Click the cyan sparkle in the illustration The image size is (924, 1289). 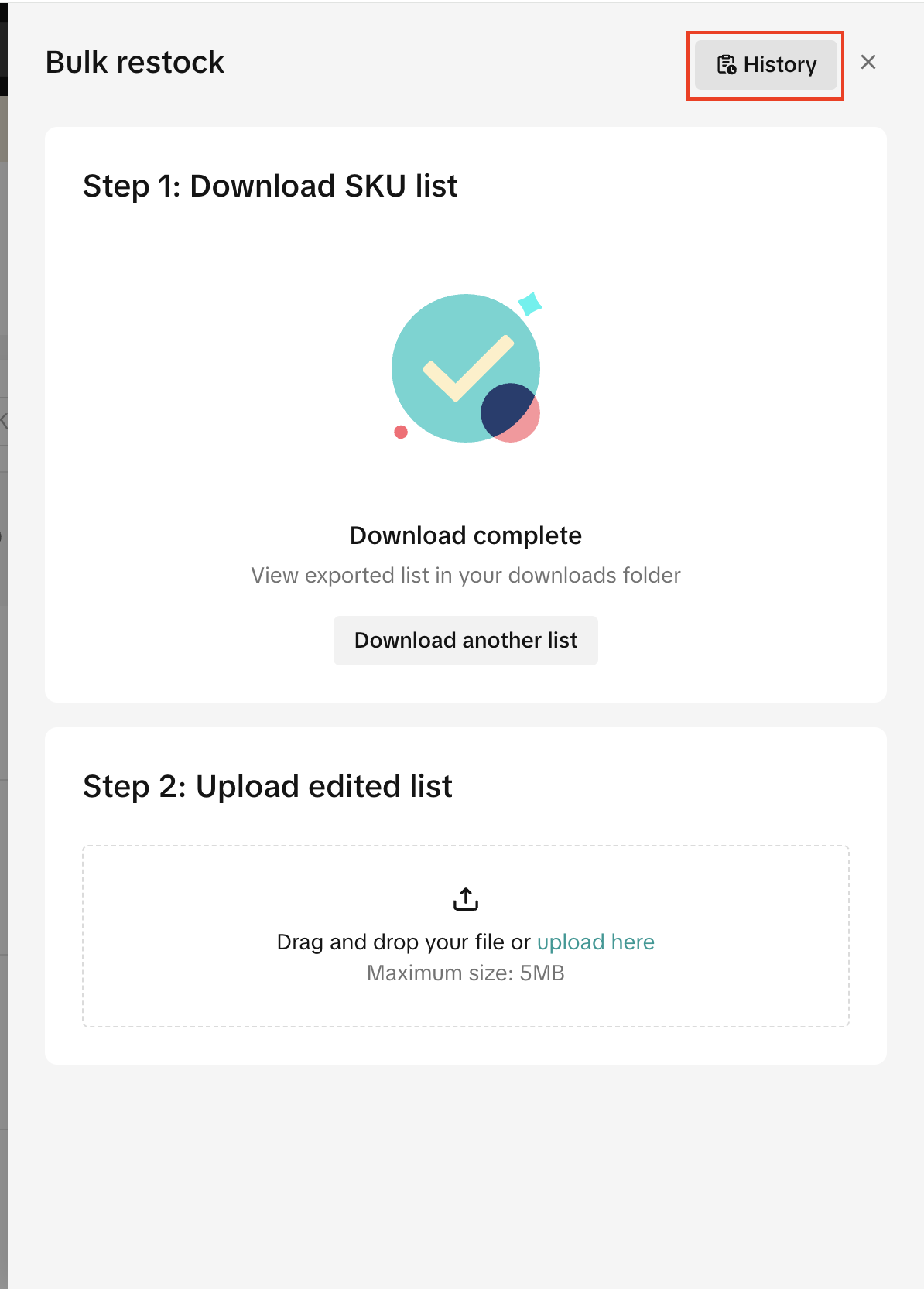tap(530, 304)
